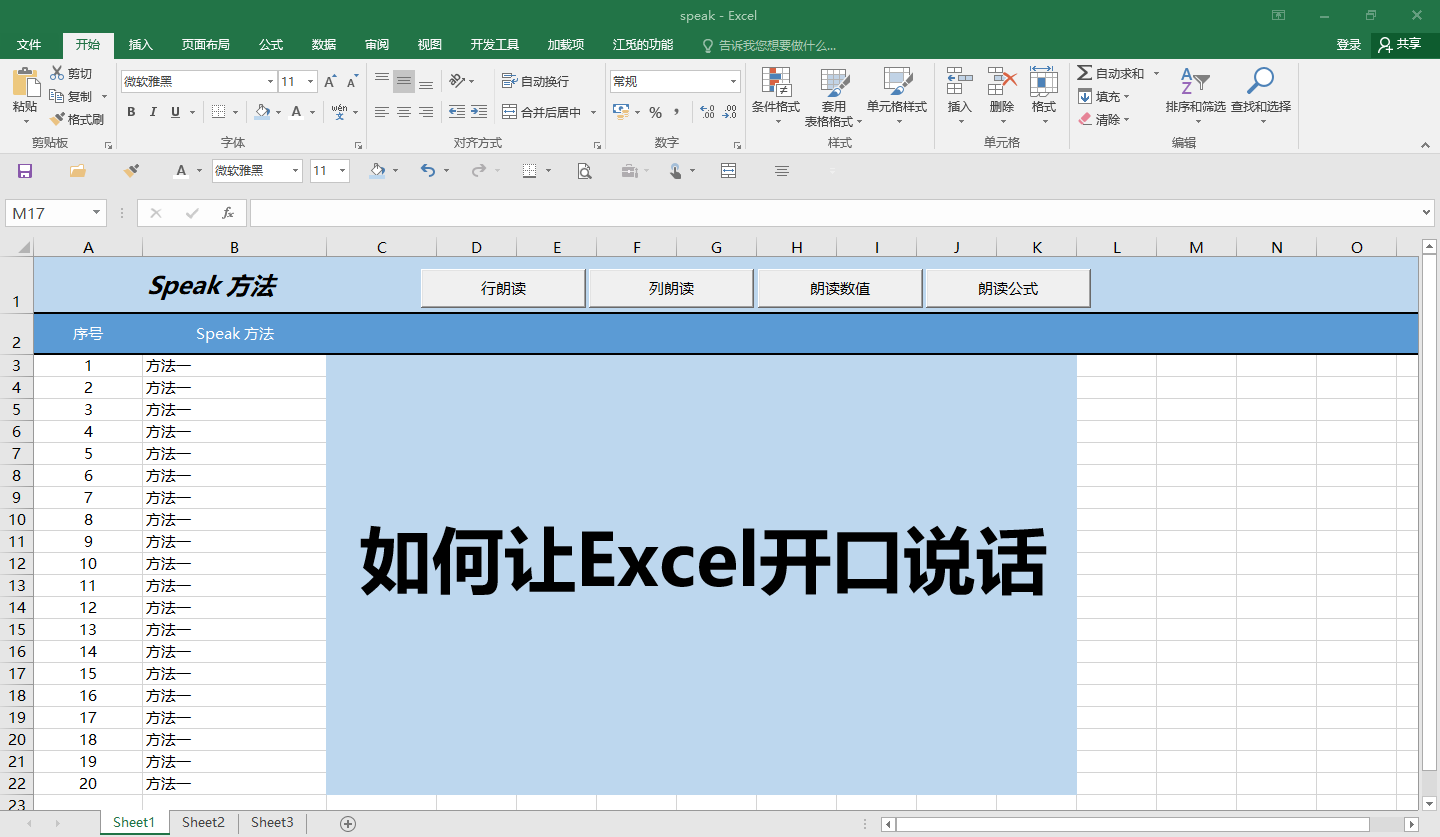This screenshot has height=837, width=1440.
Task: Click the text orientation icon
Action: (457, 81)
